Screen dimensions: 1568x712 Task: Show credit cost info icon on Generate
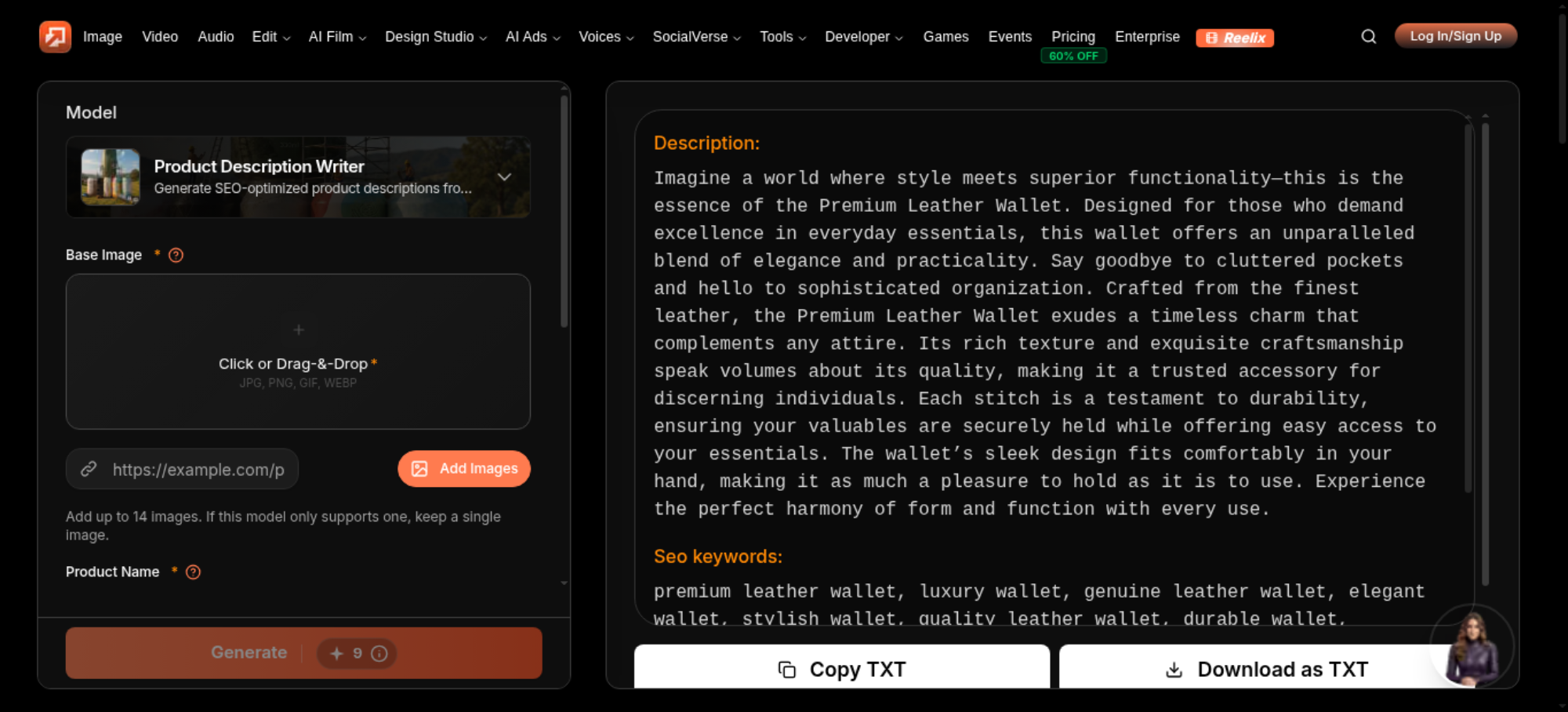[x=379, y=653]
